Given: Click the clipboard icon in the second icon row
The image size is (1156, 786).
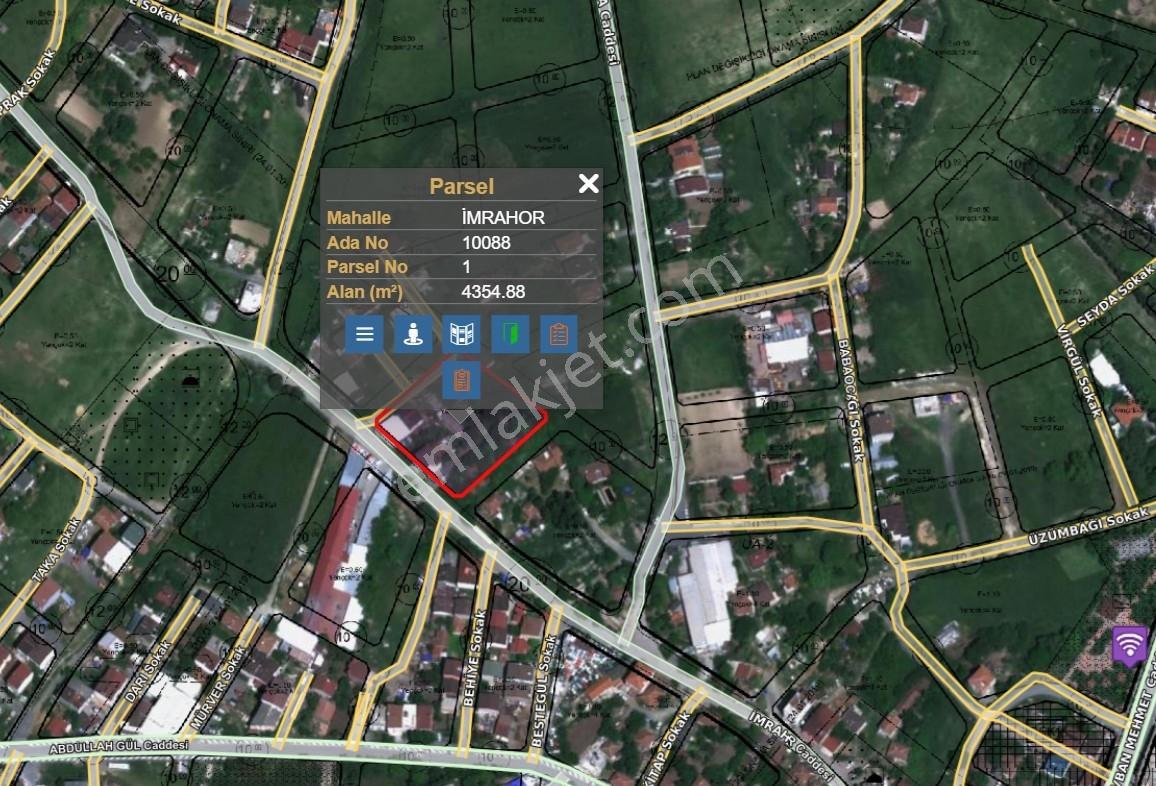Looking at the screenshot, I should 462,380.
